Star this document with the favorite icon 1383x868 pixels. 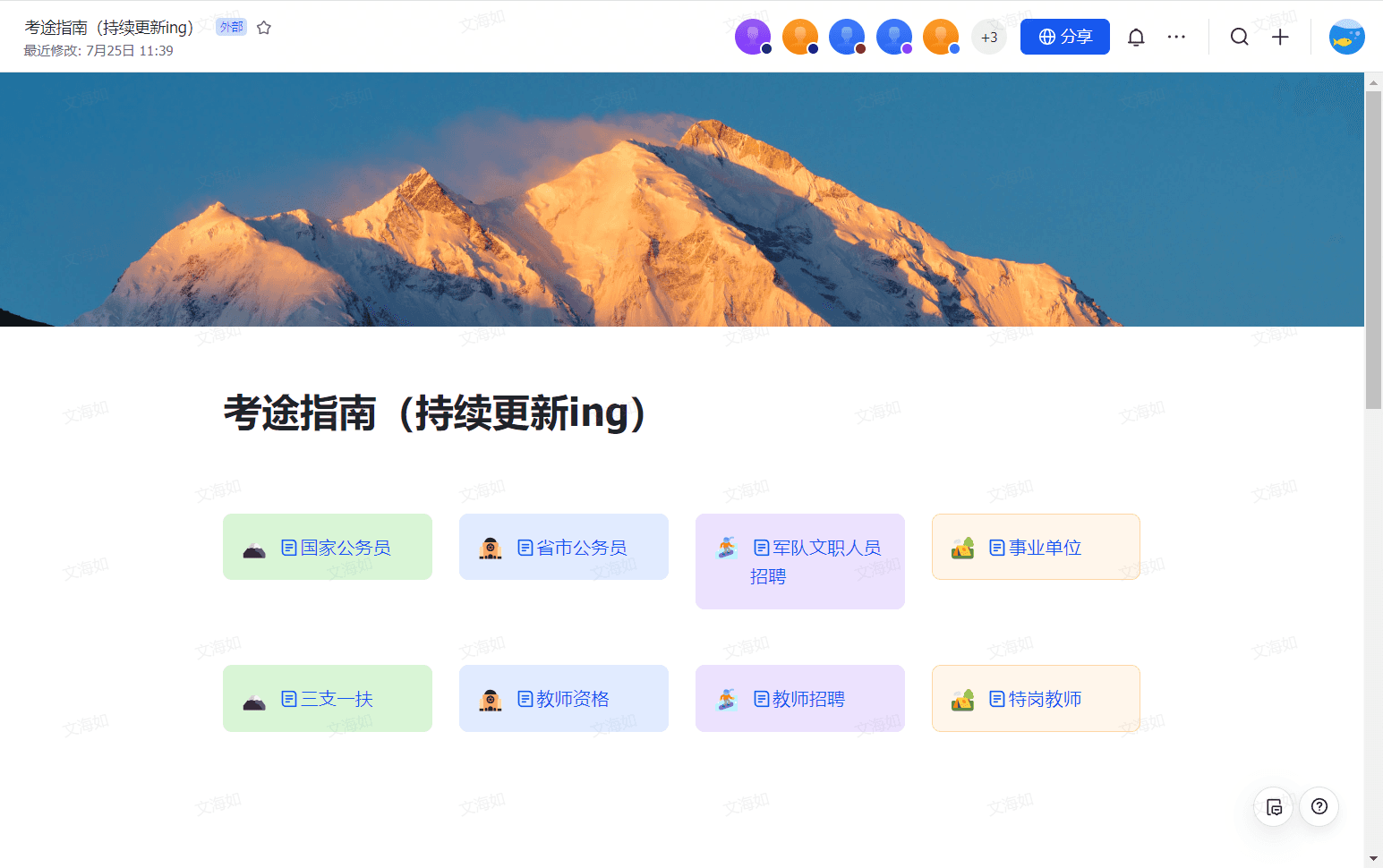264,28
